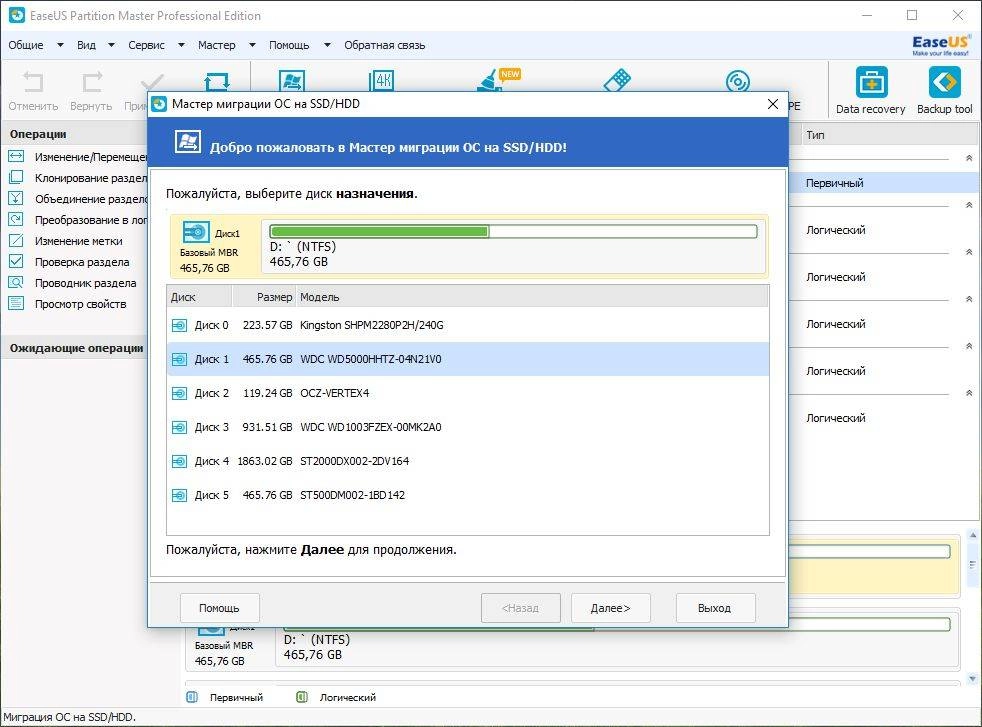Sort by the Диск column header
The height and width of the screenshot is (727, 982).
(199, 297)
